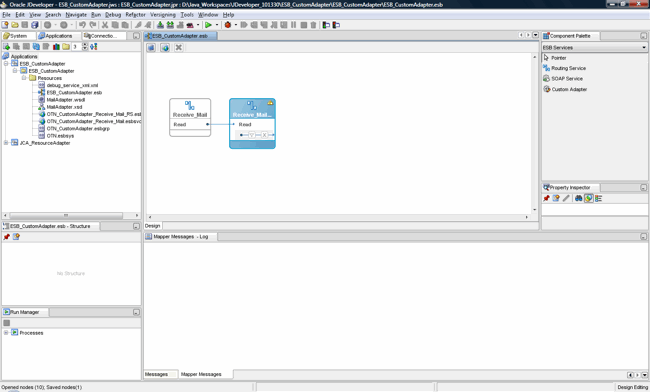Click the red Debug bug icon

pyautogui.click(x=228, y=25)
